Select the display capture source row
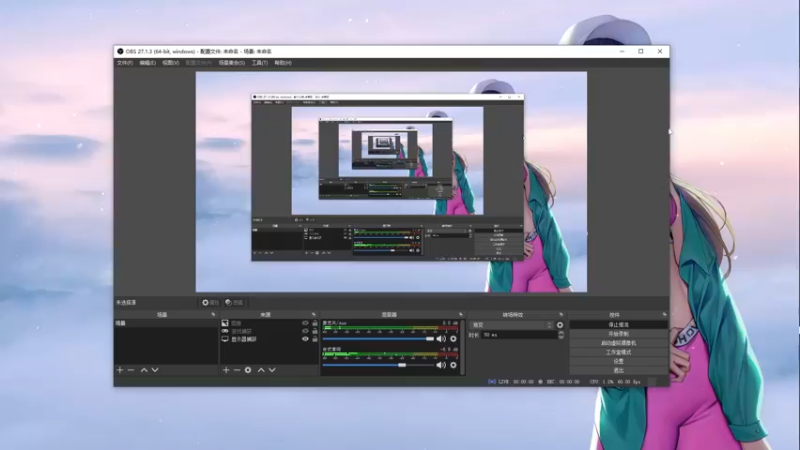Screen dimensions: 800x450 click(269, 339)
